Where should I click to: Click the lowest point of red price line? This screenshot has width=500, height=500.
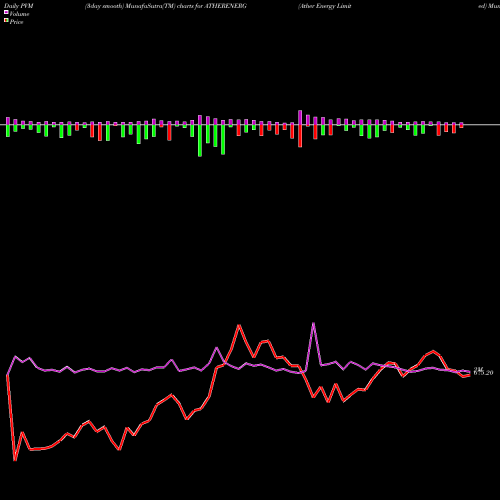coord(15,460)
